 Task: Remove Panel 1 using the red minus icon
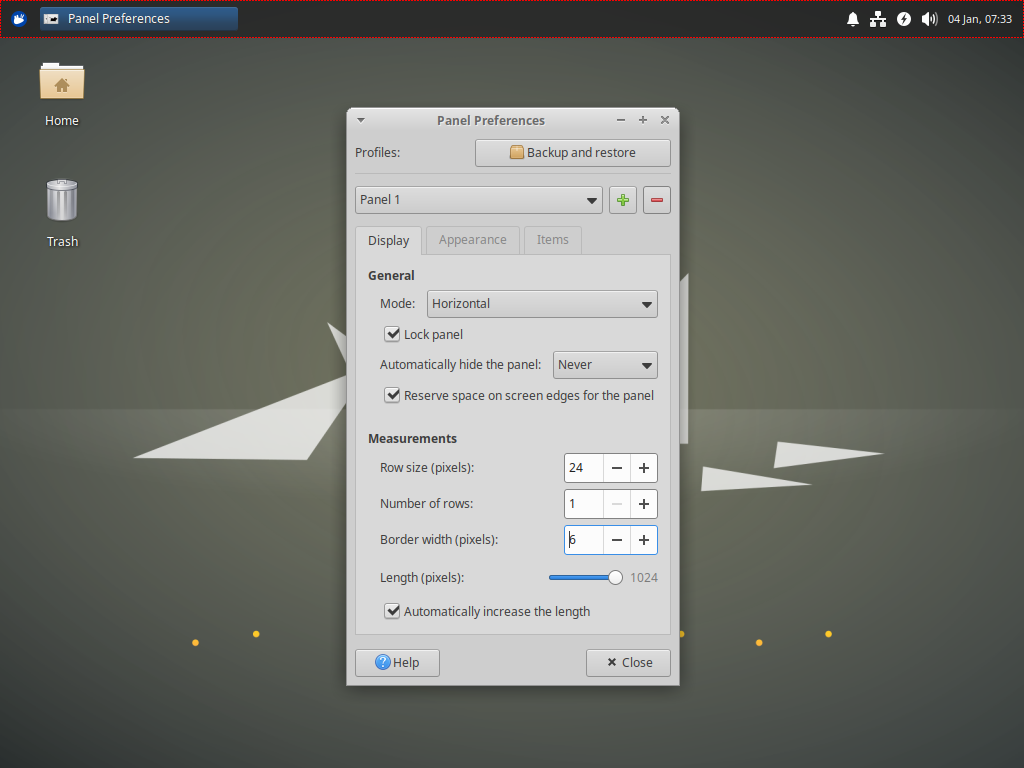coord(656,199)
